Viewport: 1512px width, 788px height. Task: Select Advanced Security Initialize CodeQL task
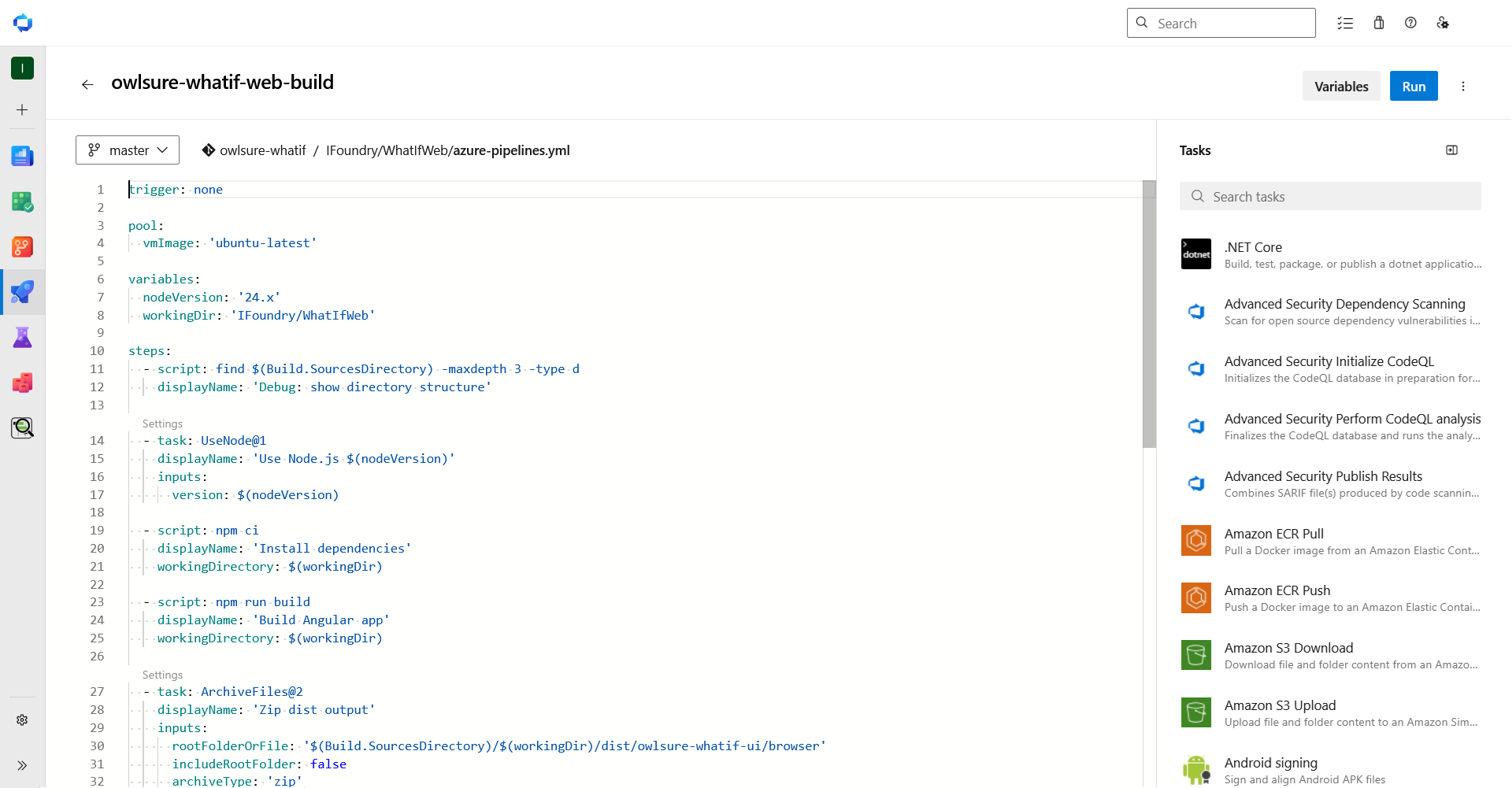pos(1331,369)
